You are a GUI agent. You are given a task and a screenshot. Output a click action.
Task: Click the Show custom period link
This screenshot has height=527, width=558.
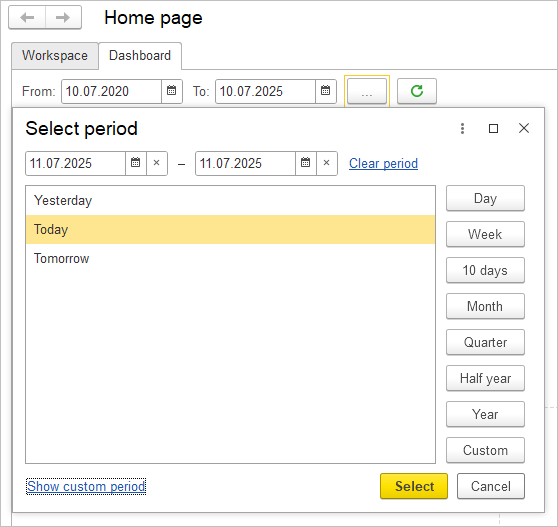tap(86, 486)
